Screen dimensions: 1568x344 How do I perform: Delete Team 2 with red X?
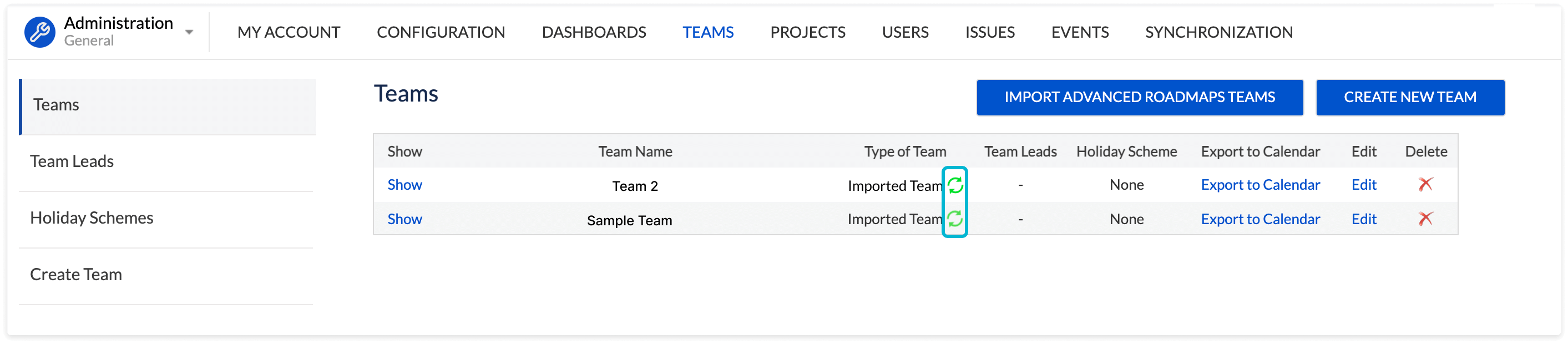tap(1425, 184)
